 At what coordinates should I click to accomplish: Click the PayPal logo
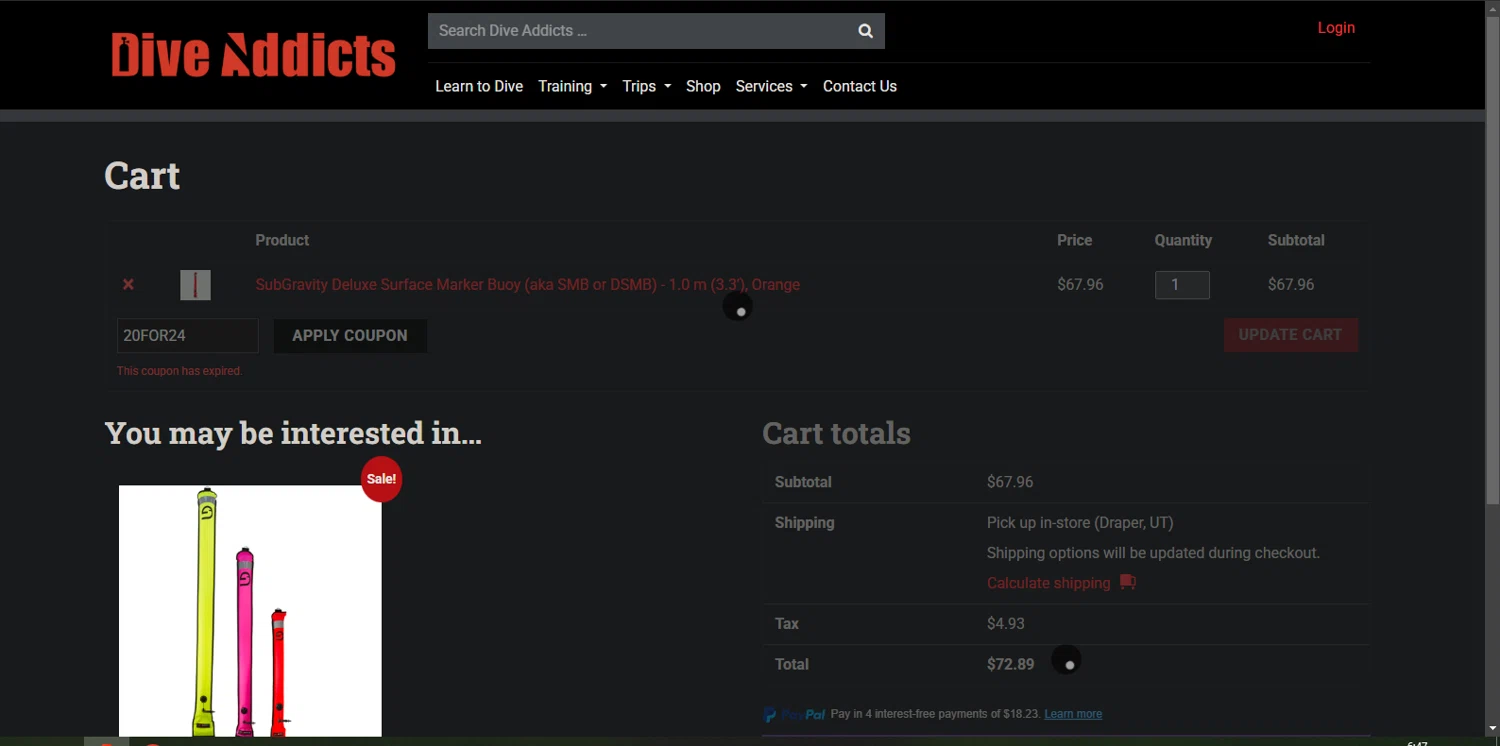795,714
